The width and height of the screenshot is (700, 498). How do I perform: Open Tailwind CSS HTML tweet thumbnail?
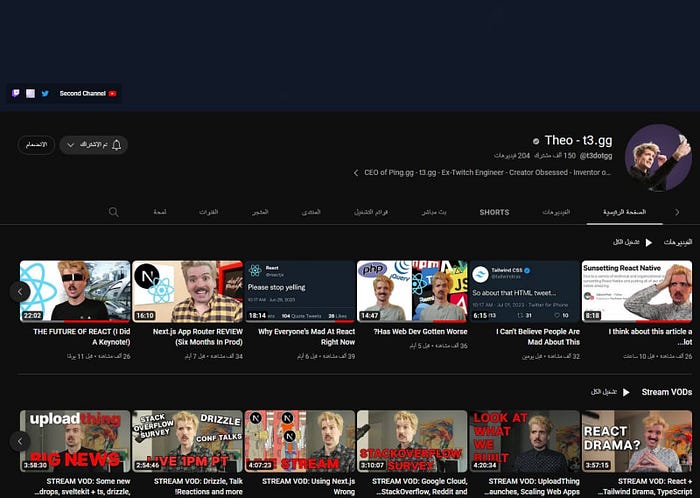tap(525, 291)
